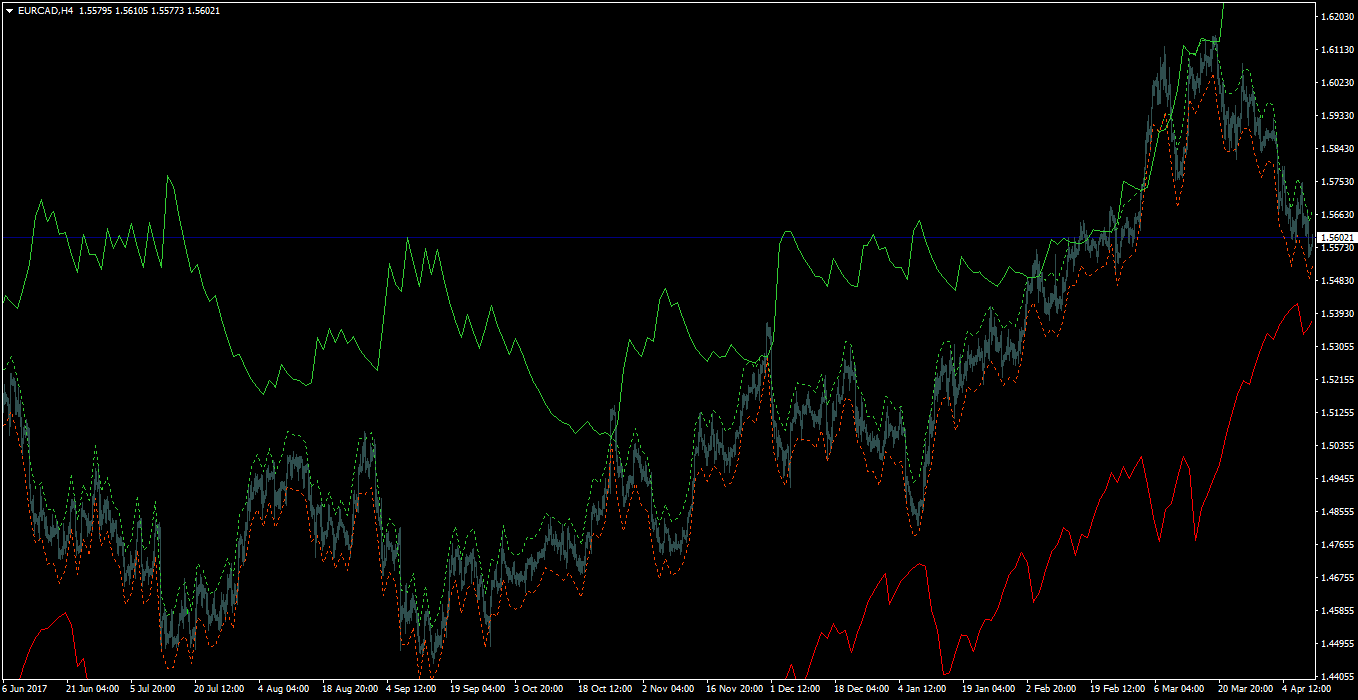The image size is (1358, 700).
Task: Click time axis label 2 Nov 04:00
Action: click(668, 689)
